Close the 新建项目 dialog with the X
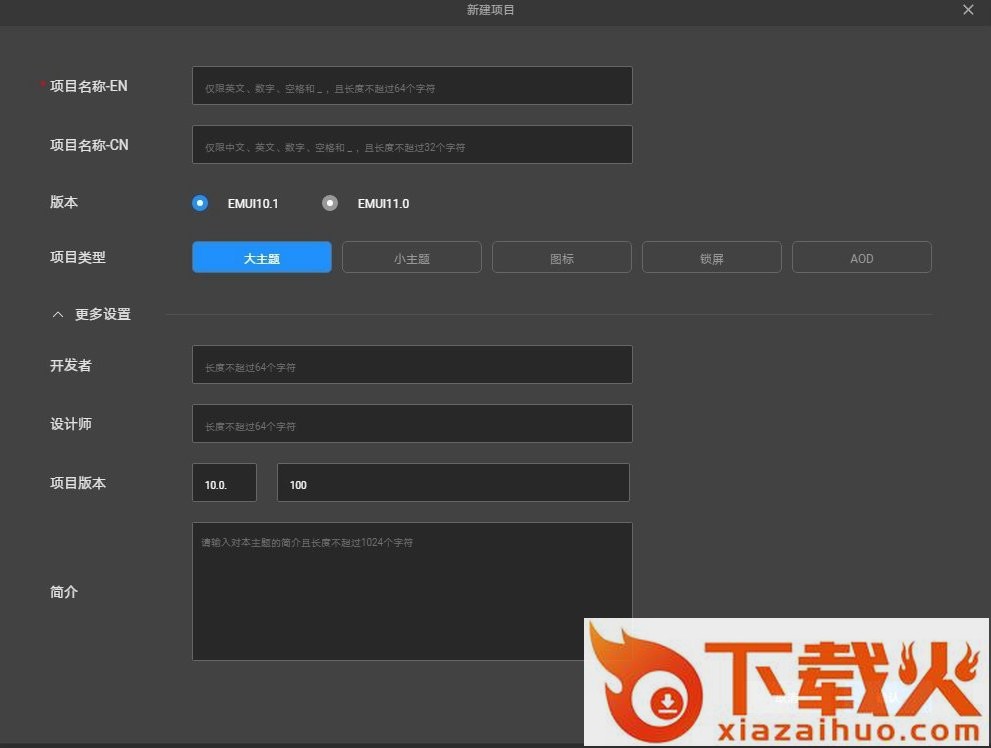The height and width of the screenshot is (748, 991). point(968,10)
